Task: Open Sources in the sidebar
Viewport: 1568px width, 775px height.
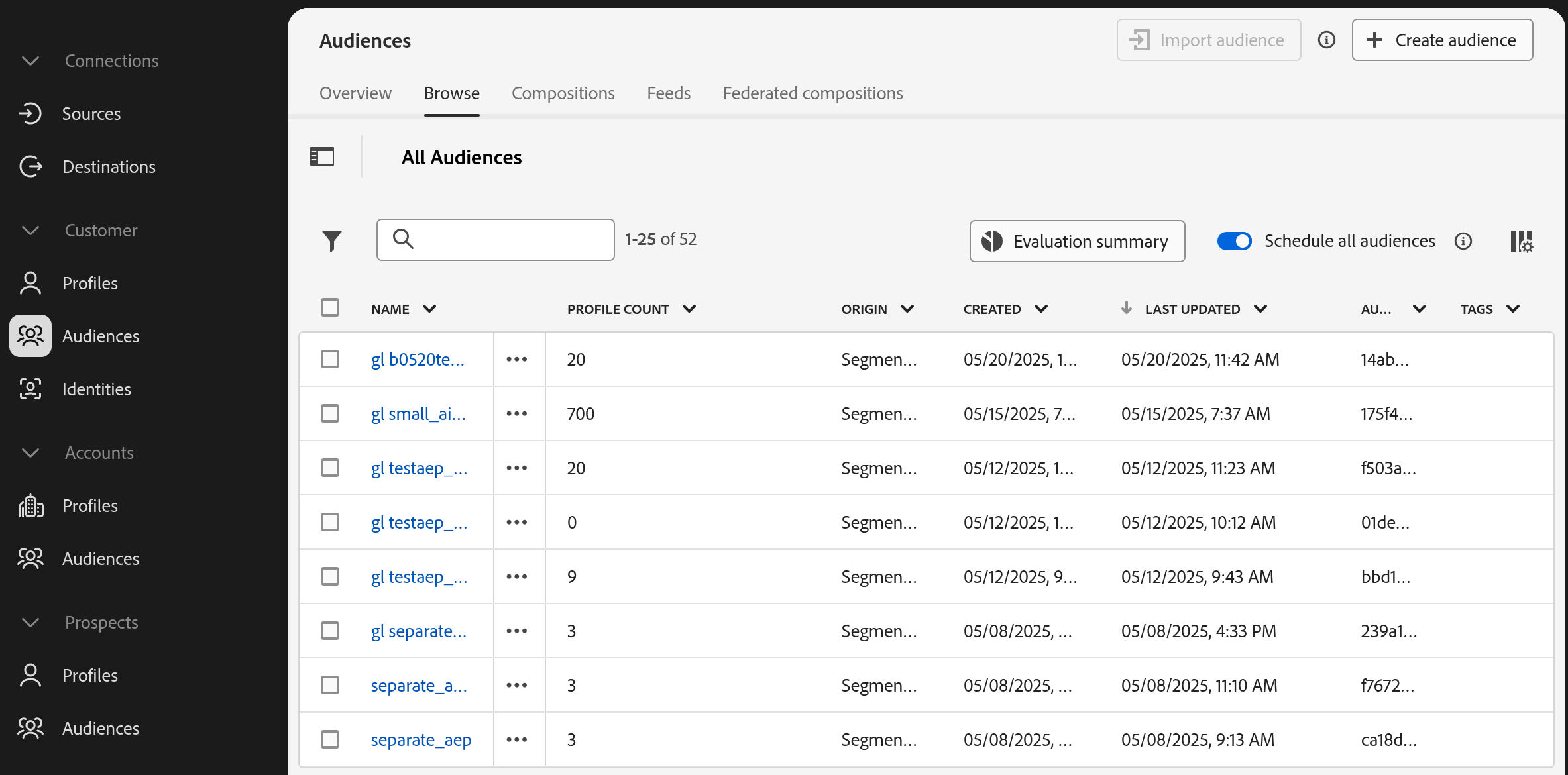Action: (91, 114)
